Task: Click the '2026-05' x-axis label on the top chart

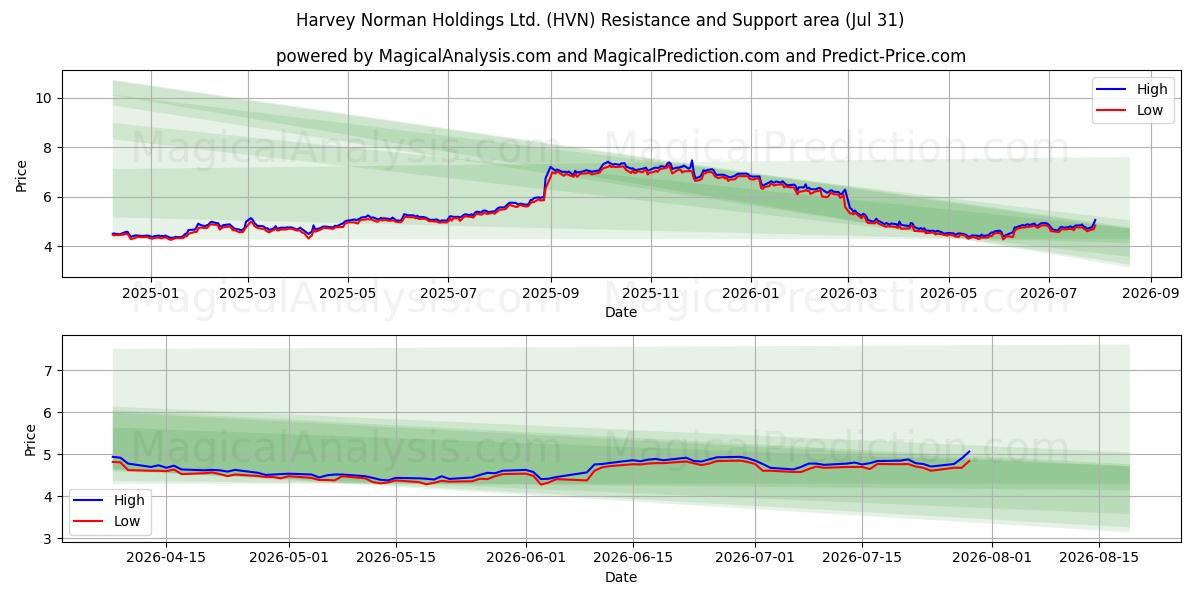Action: [x=948, y=294]
